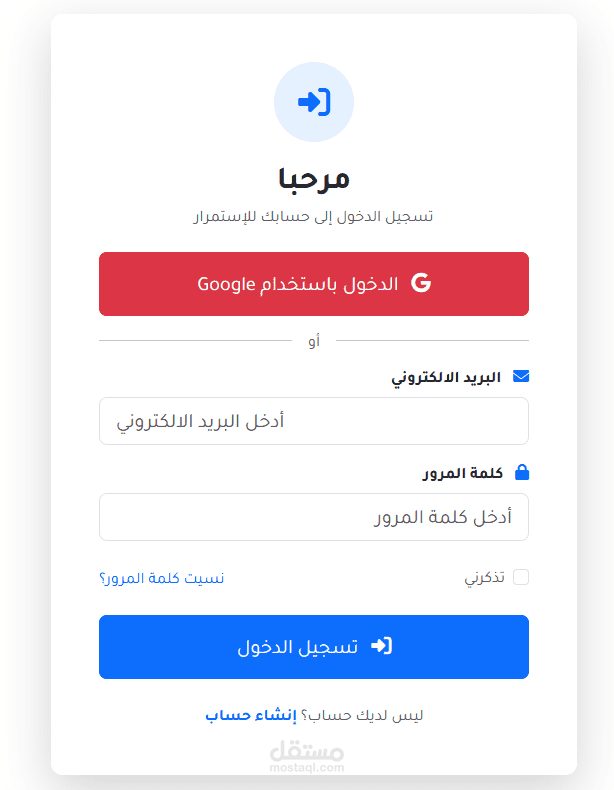Click the أو divider text
This screenshot has height=790, width=614.
click(314, 341)
